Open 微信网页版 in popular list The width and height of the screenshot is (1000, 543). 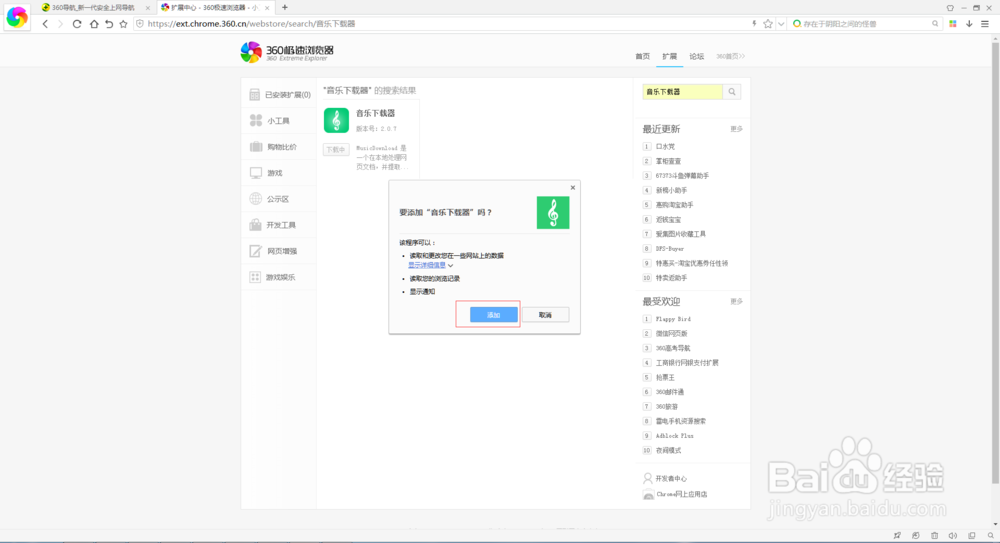tap(672, 334)
